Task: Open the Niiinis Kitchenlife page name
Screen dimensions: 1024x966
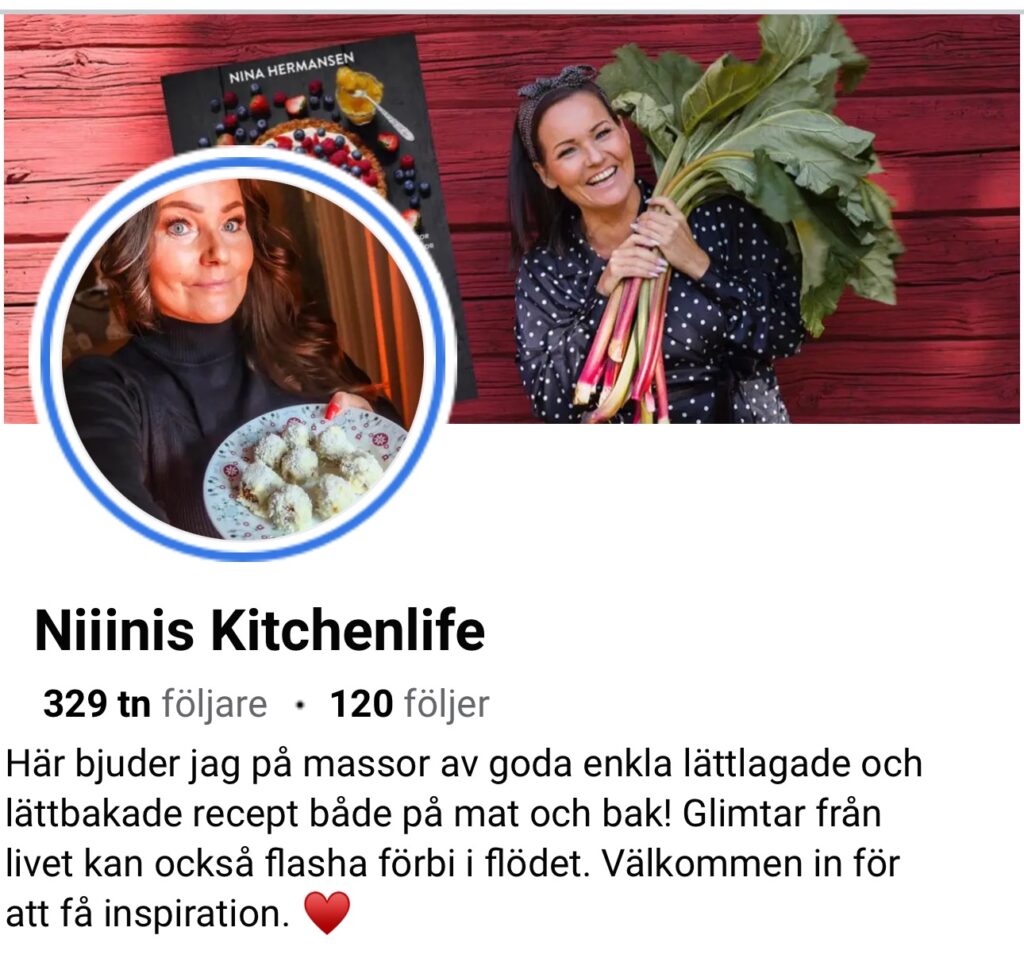Action: 260,630
